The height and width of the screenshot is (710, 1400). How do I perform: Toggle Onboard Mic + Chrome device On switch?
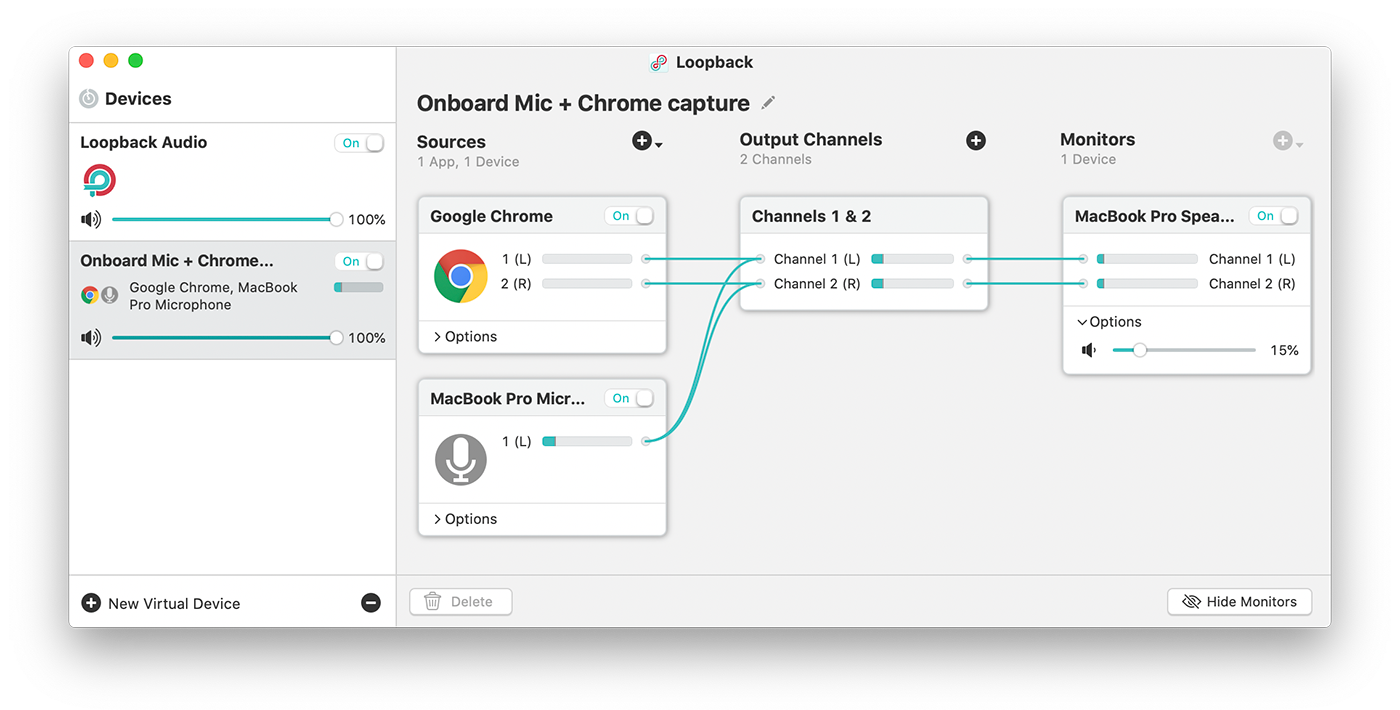[x=360, y=261]
